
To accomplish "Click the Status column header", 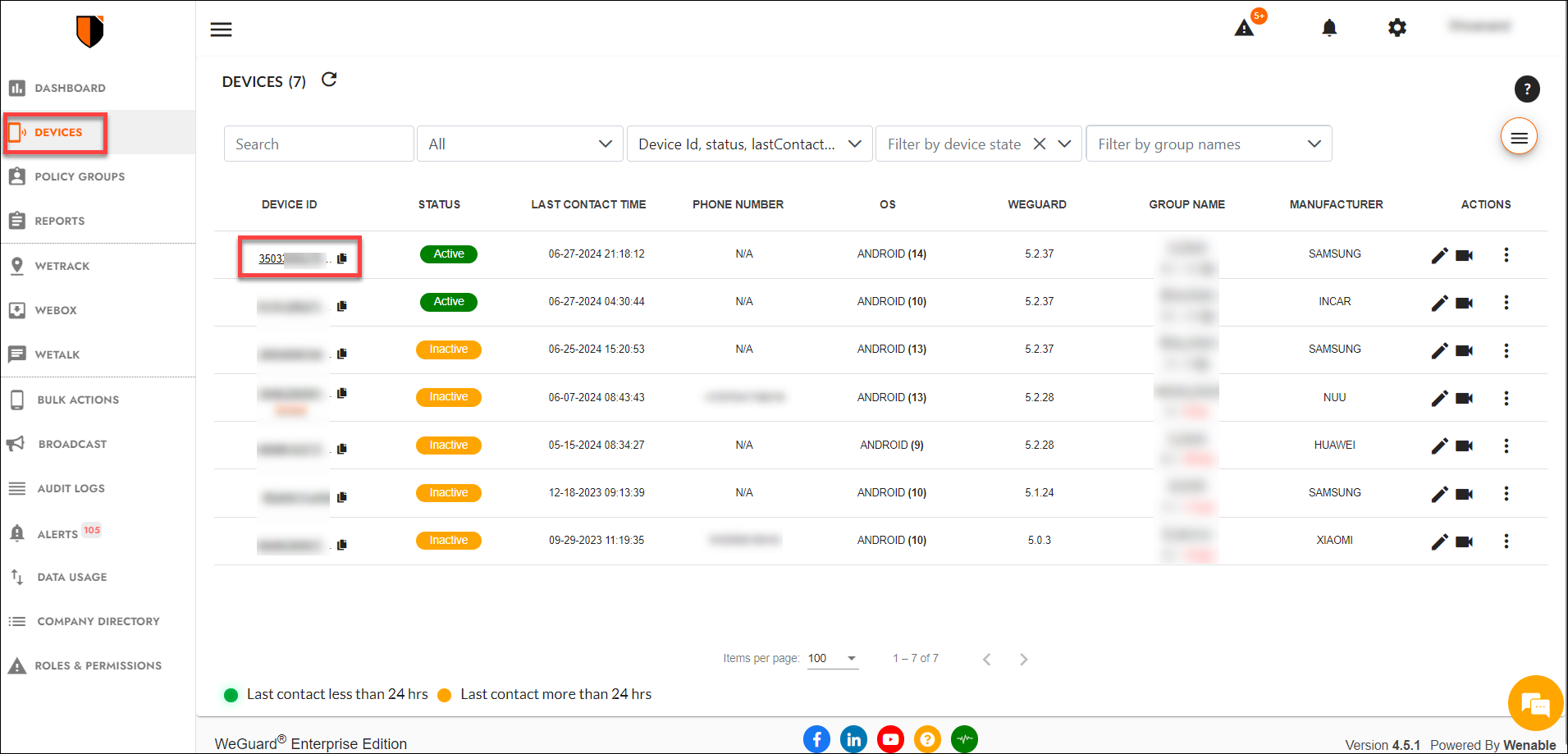I will point(439,204).
